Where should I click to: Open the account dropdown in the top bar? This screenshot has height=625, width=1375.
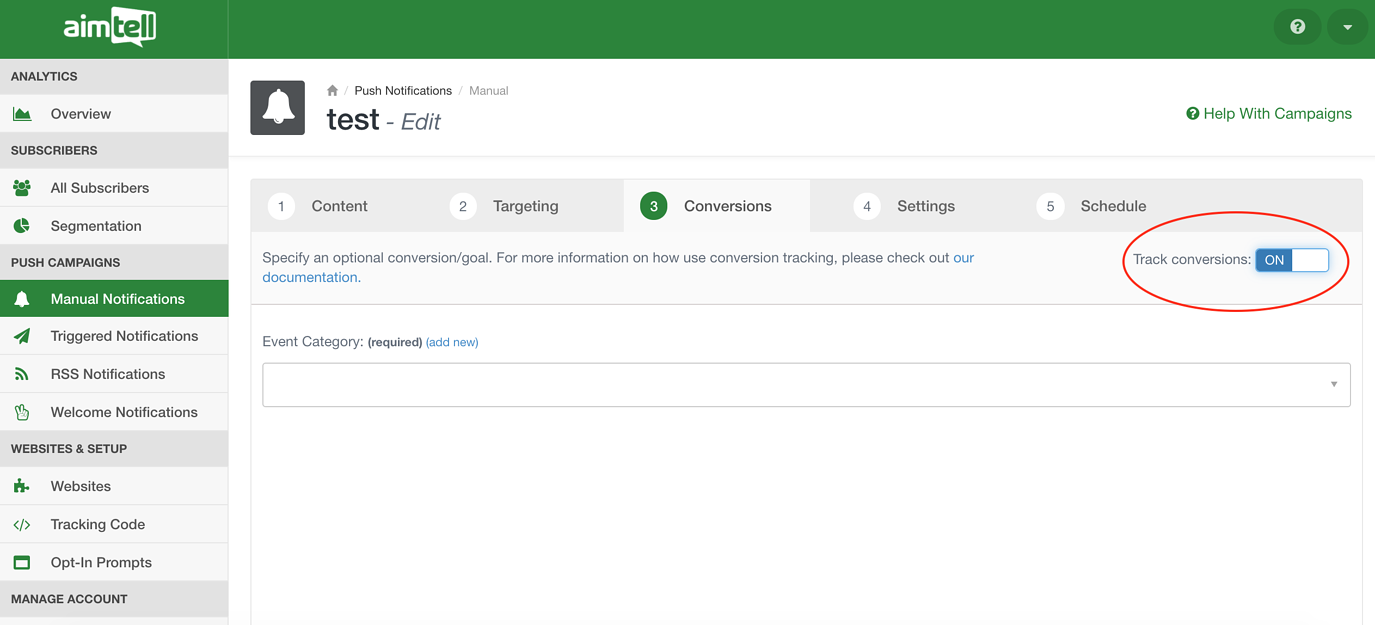1347,27
